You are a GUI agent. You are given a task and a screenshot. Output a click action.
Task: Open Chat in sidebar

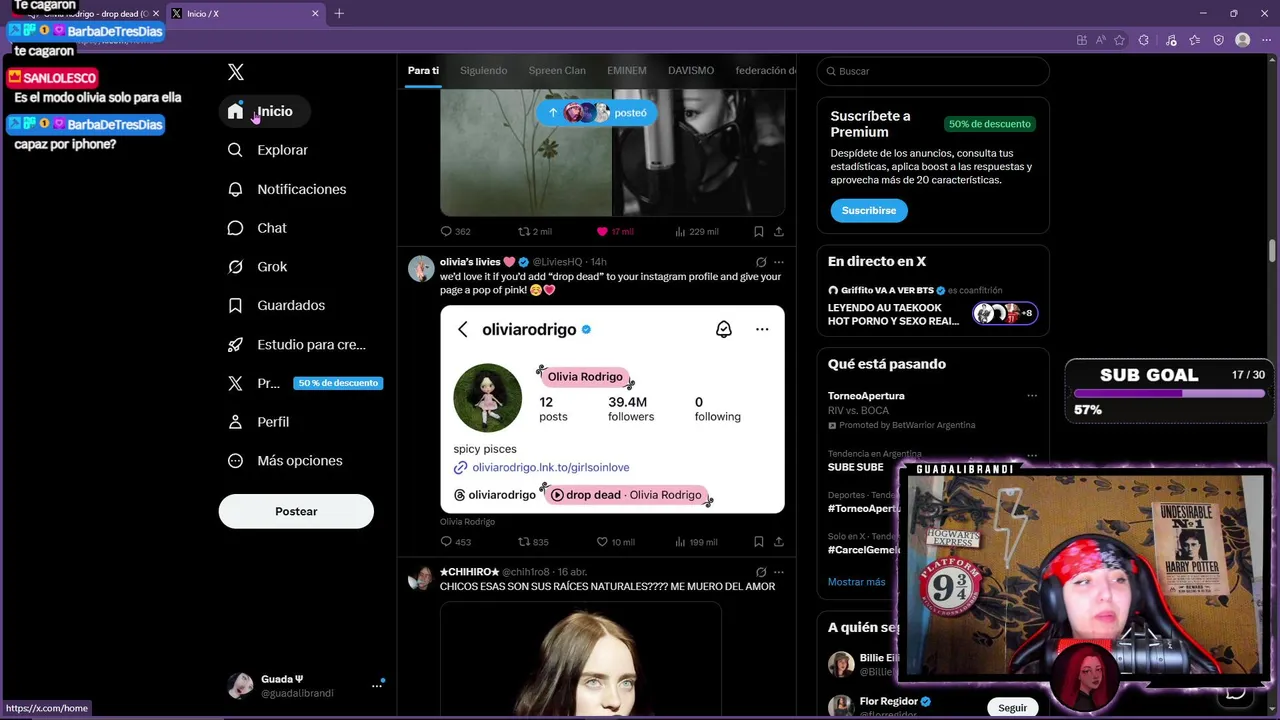[257, 228]
